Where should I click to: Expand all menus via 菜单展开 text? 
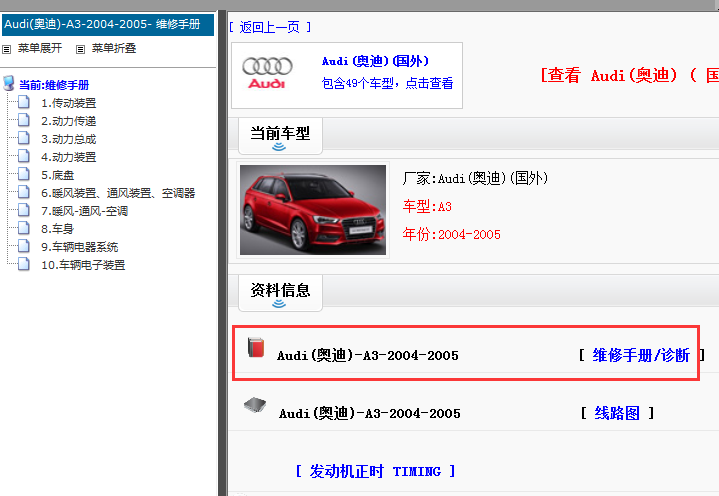(39, 48)
